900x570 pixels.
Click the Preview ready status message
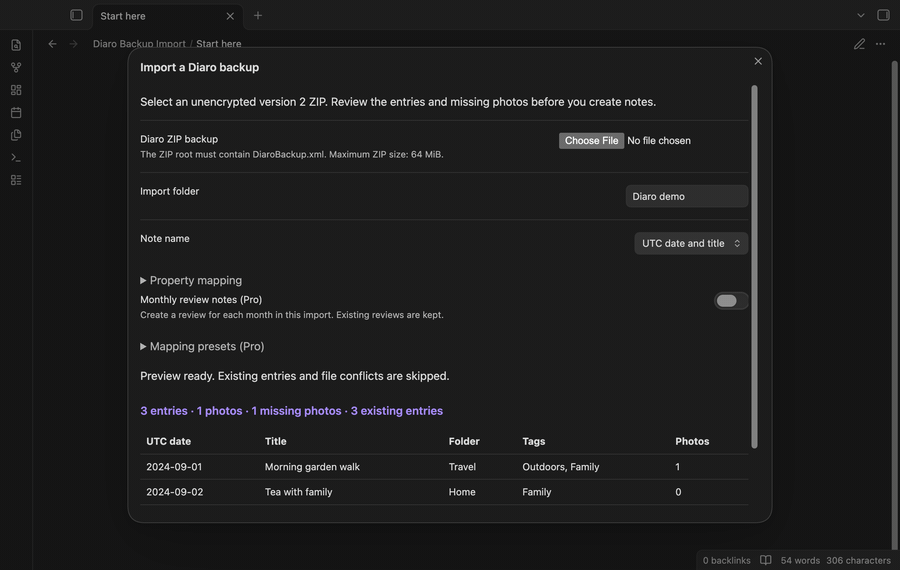(294, 376)
